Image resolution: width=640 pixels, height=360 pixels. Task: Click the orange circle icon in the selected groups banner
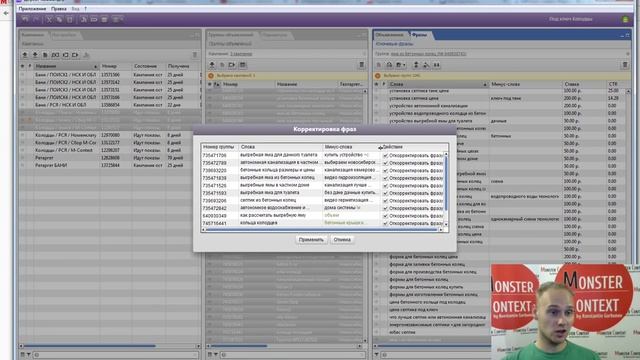[378, 76]
